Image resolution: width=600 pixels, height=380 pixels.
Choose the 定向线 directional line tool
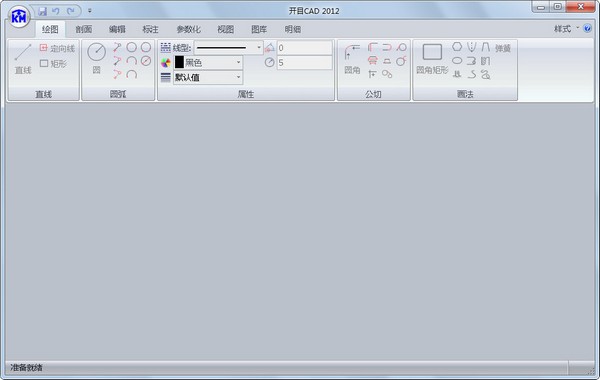(x=57, y=48)
